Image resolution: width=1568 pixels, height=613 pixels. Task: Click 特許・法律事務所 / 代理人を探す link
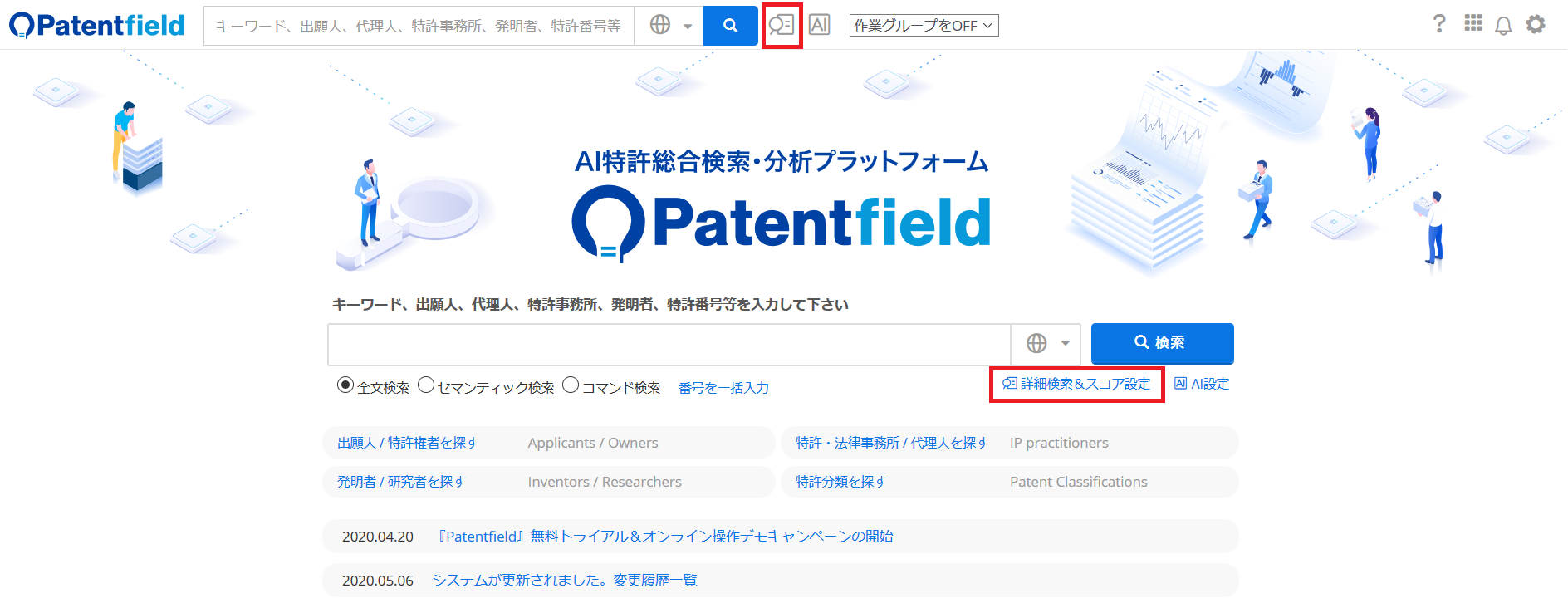click(892, 443)
